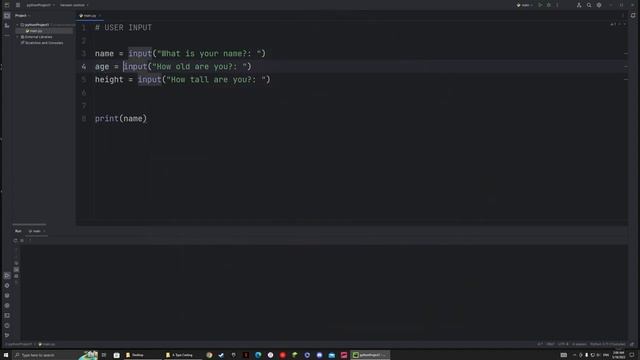Screen dimensions: 640x360
Task: Open the Run tool window sidebar icon
Action: point(7,276)
